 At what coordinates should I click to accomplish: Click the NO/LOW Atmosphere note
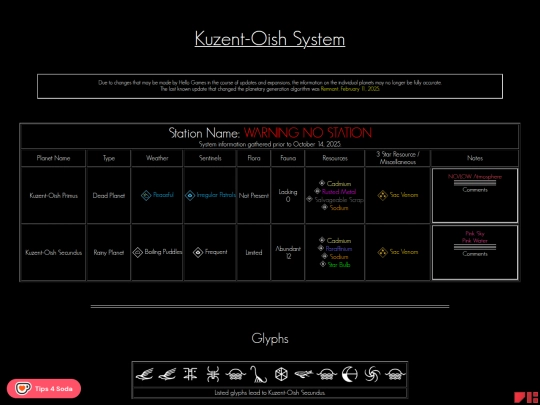475,177
